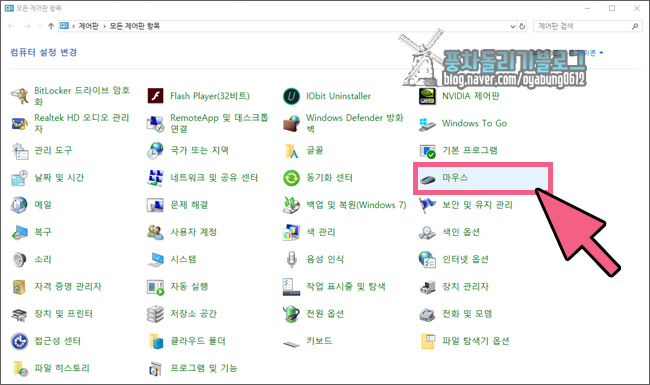Open the 파일 탐색기 옵션 icon

(x=427, y=341)
